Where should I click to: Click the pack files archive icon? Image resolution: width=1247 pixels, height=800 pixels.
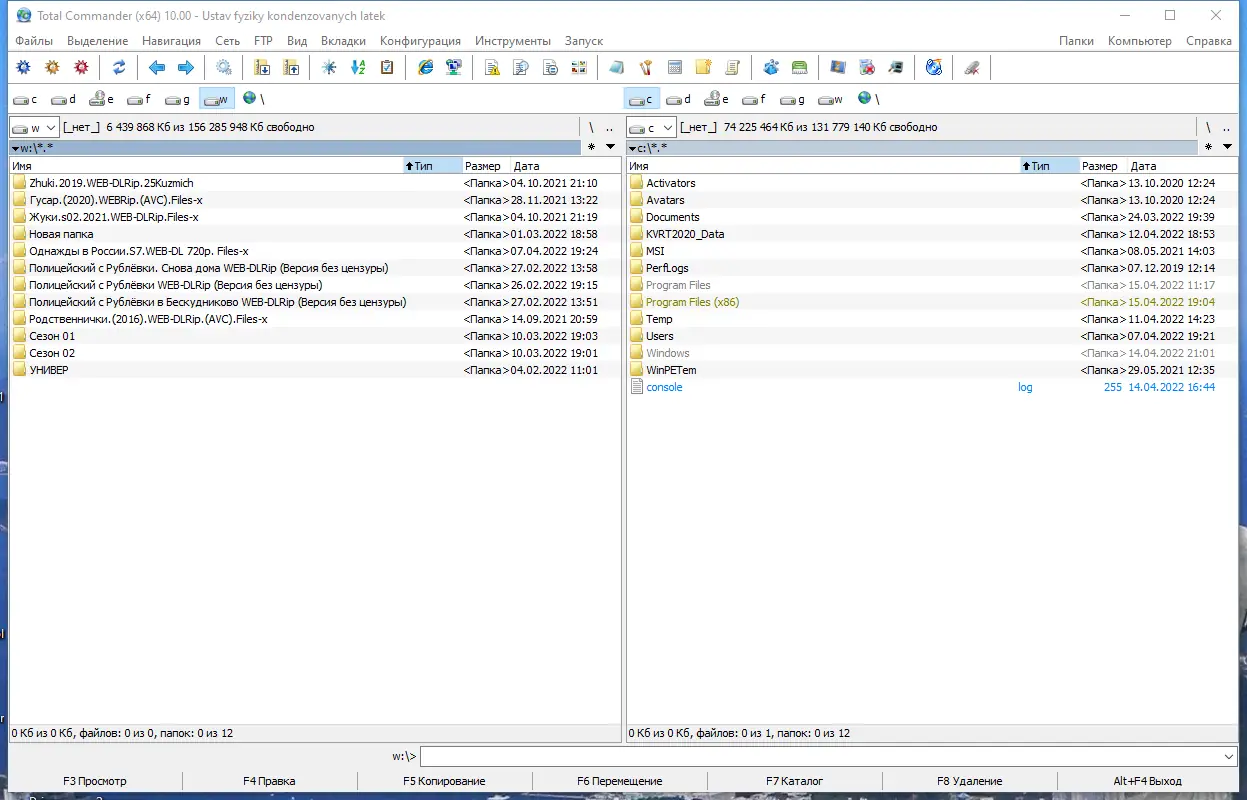coord(262,67)
